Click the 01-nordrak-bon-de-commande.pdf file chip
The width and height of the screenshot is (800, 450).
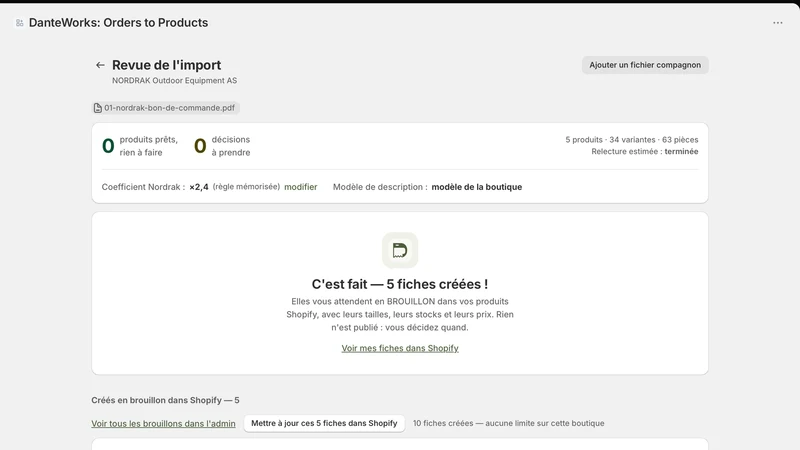coord(165,108)
